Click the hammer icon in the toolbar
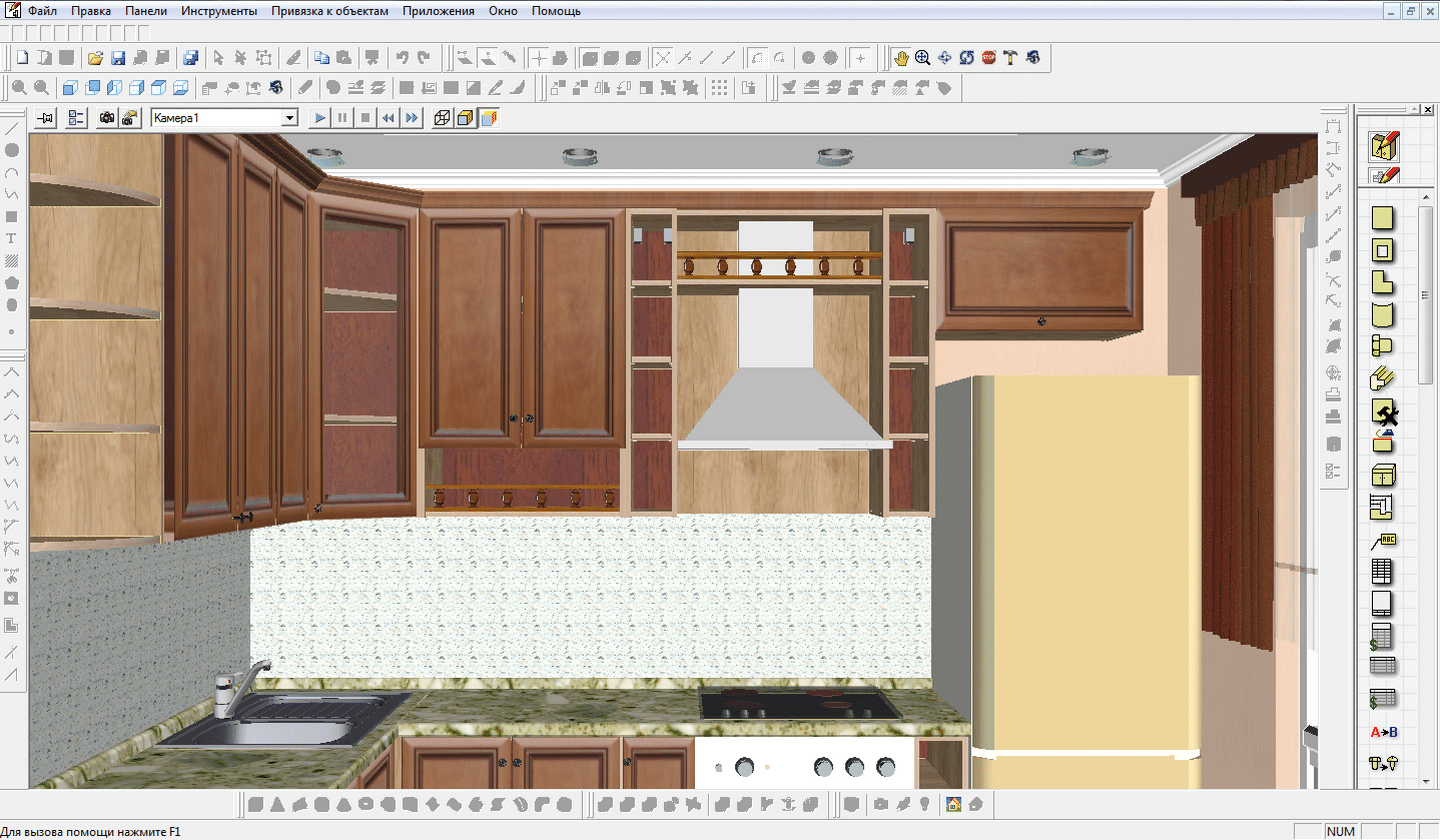This screenshot has width=1440, height=840. click(x=1011, y=58)
